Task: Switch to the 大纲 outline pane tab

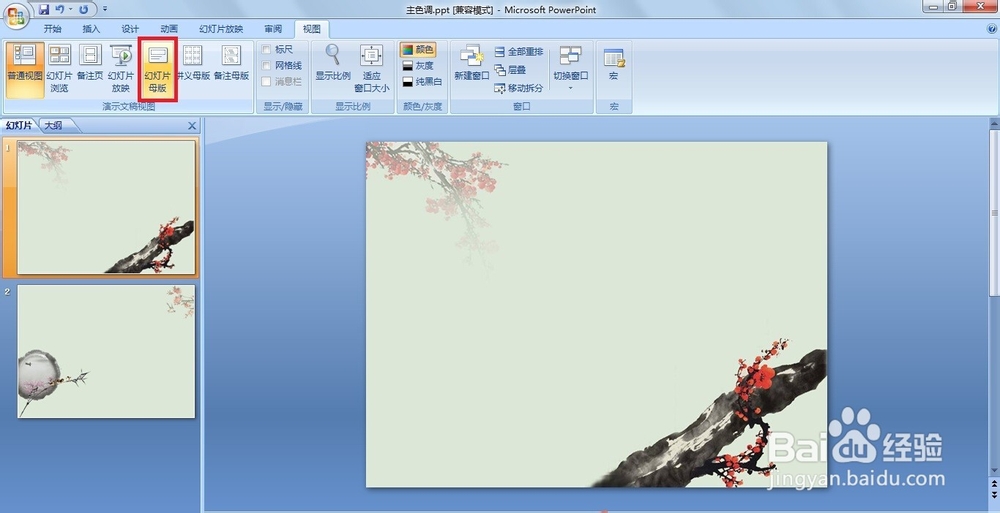Action: click(x=55, y=126)
